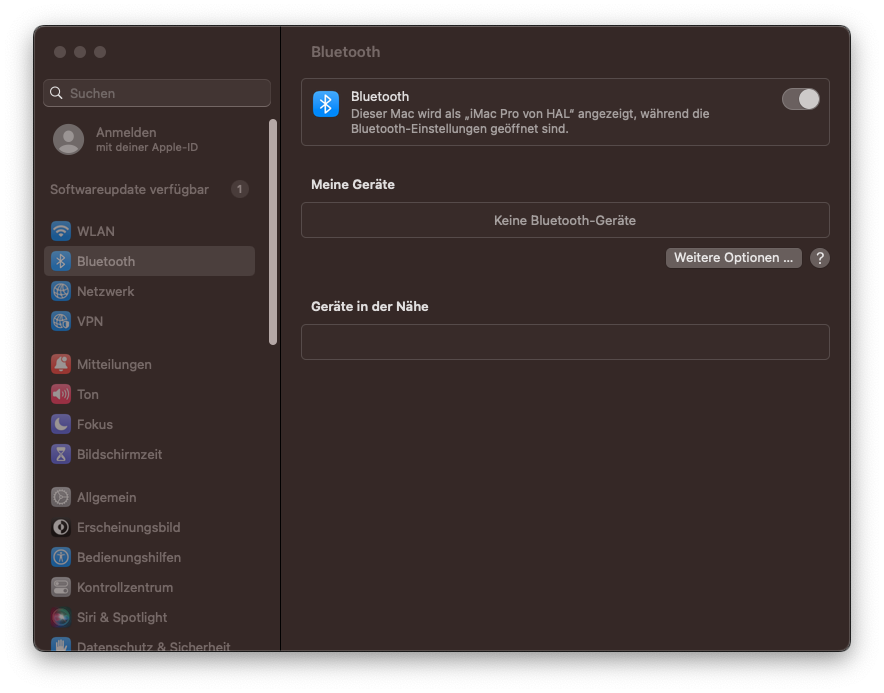
Task: Open Siri & Spotlight settings
Action: tap(149, 617)
